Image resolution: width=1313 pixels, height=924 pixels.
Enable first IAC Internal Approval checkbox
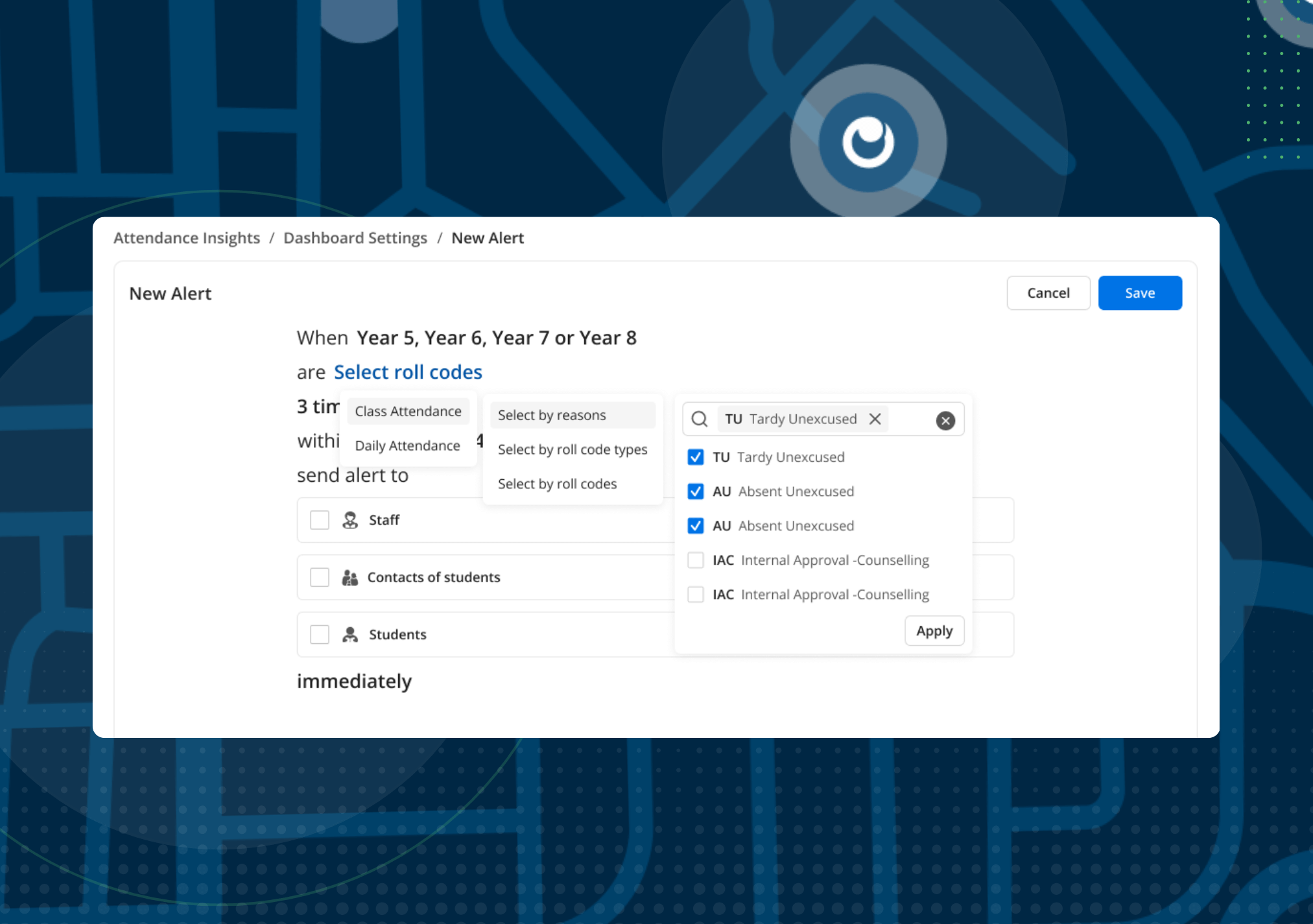click(695, 560)
